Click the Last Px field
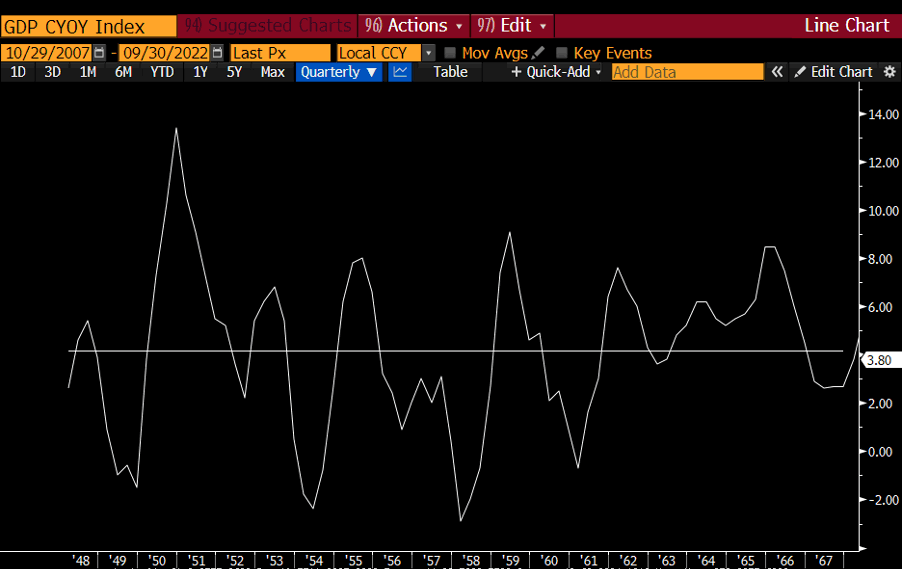This screenshot has width=902, height=570. [280, 53]
